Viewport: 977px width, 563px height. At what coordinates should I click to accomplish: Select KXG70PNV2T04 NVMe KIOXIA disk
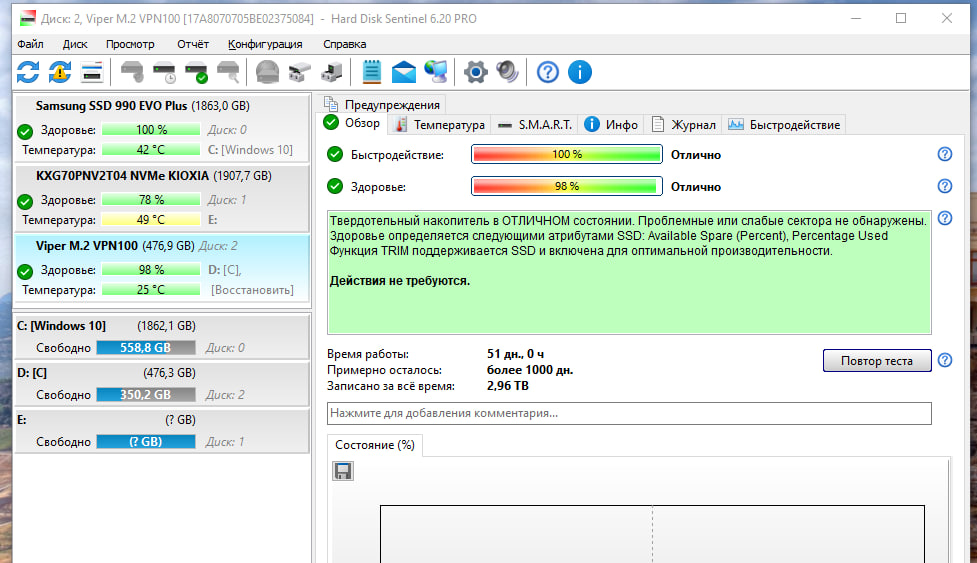pos(162,197)
